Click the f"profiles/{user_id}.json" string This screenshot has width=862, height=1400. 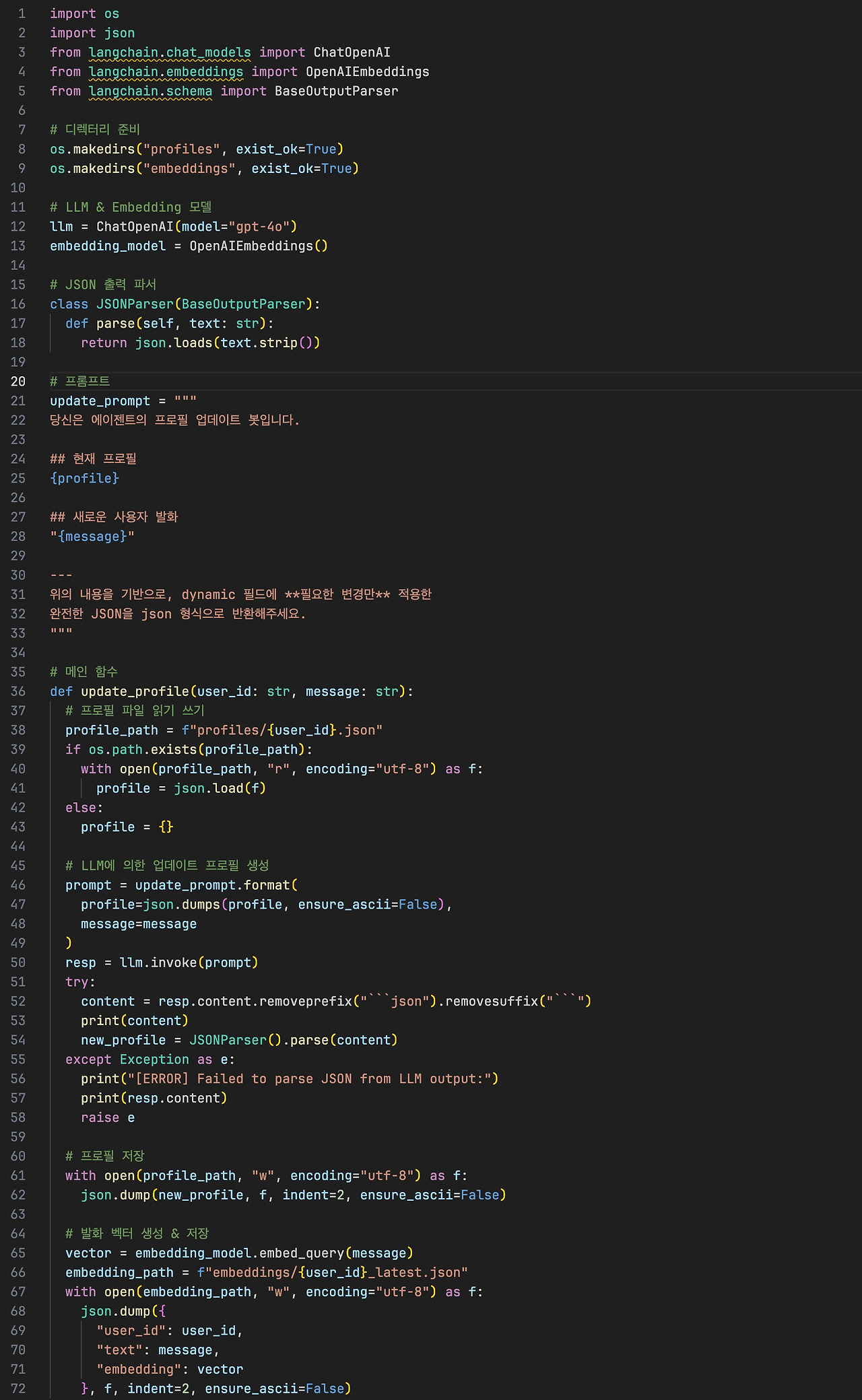point(282,730)
